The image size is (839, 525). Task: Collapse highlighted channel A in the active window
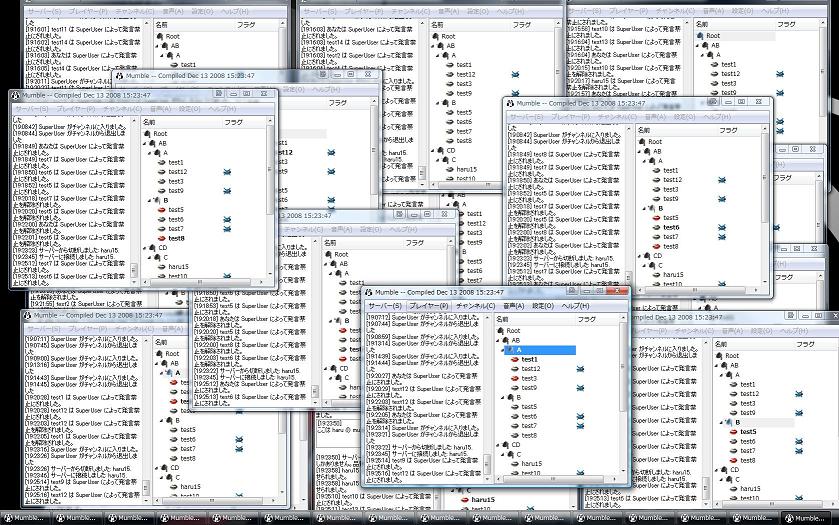504,350
